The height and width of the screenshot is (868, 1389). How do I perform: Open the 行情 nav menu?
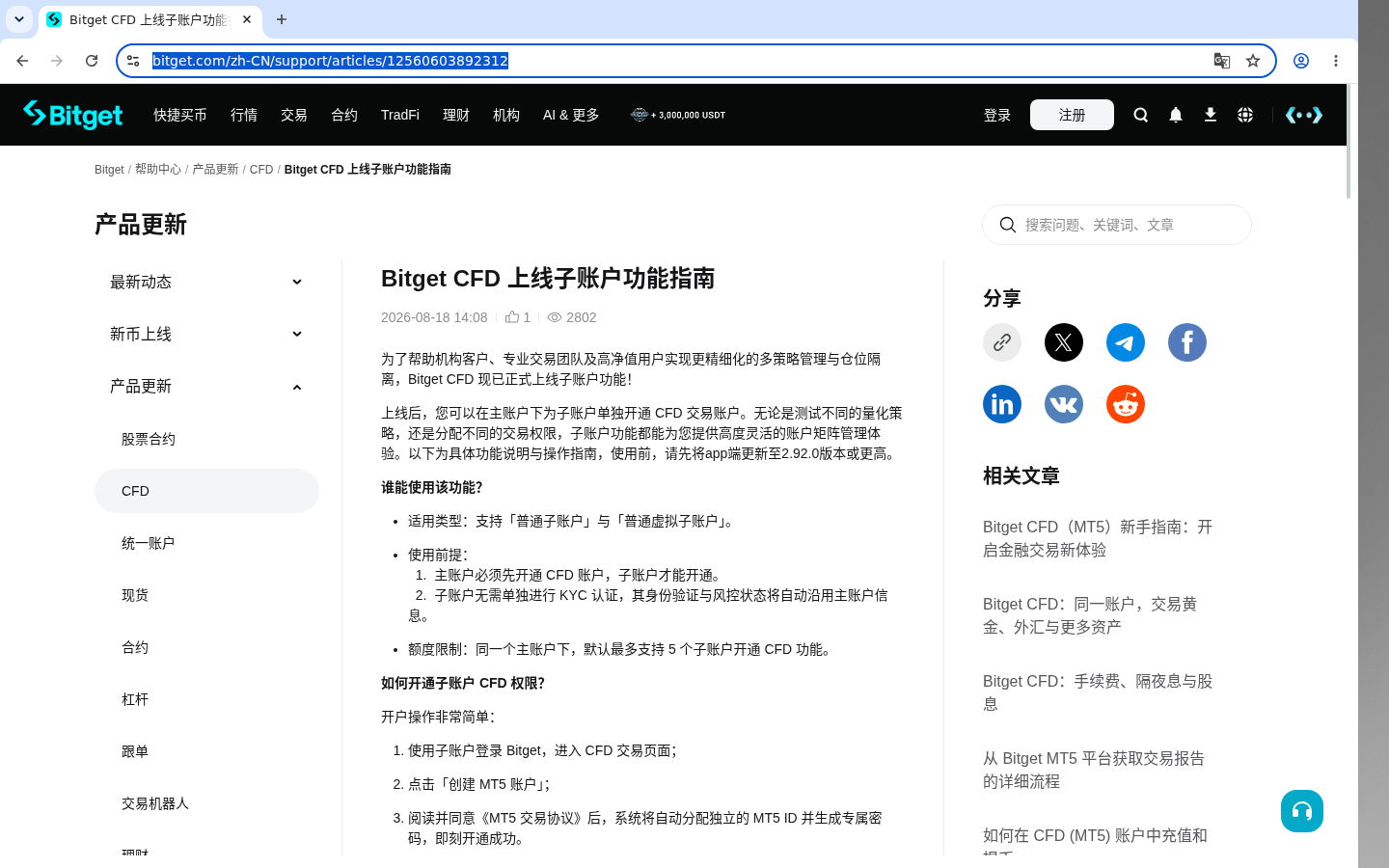coord(244,115)
